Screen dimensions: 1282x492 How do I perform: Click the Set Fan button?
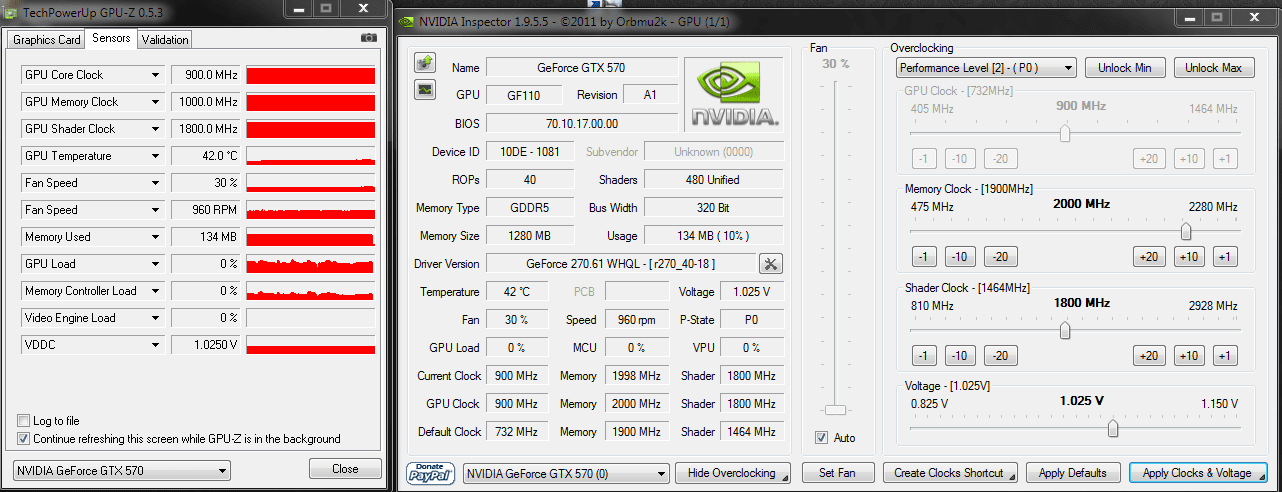[839, 473]
